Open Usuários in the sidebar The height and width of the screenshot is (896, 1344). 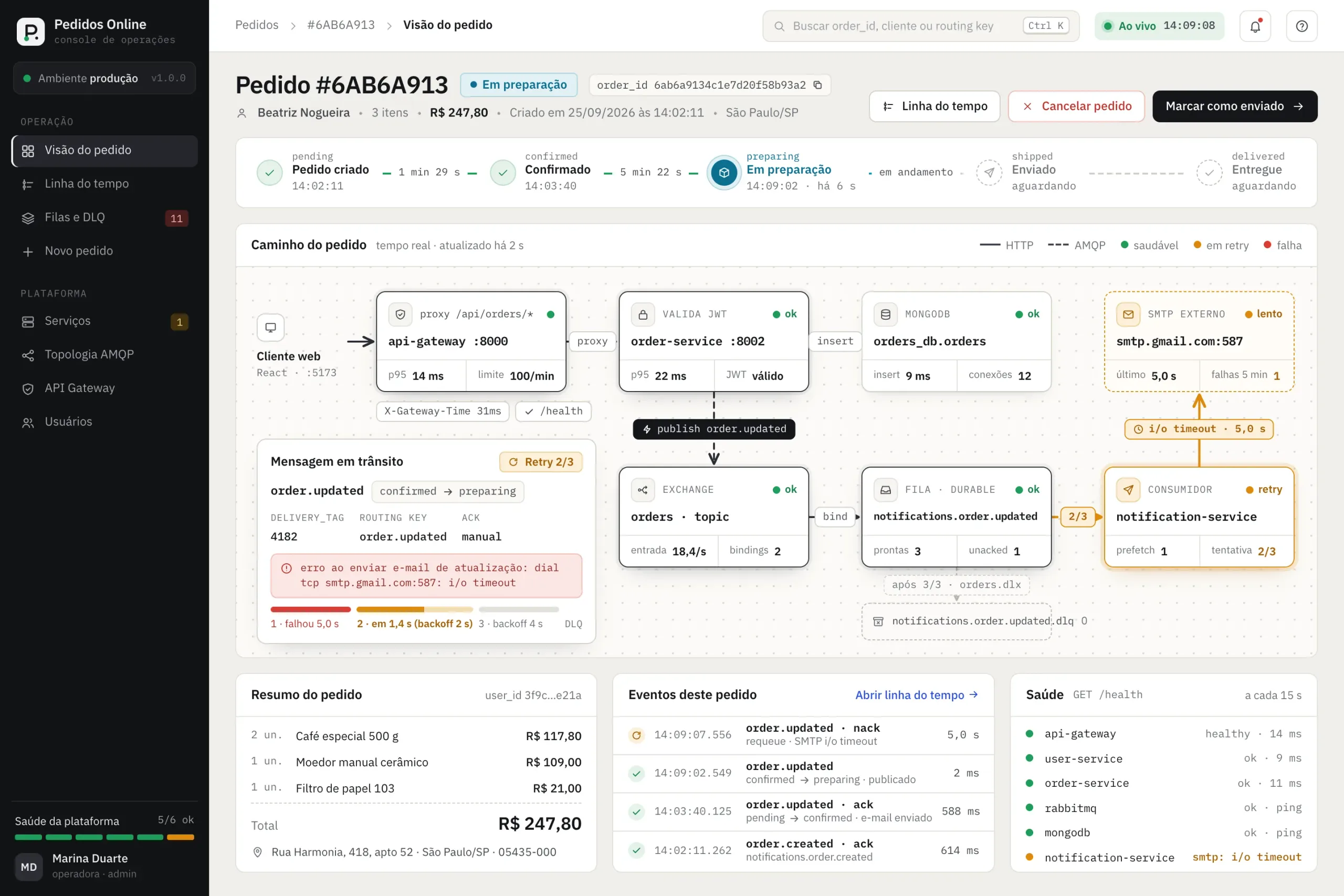(104, 423)
